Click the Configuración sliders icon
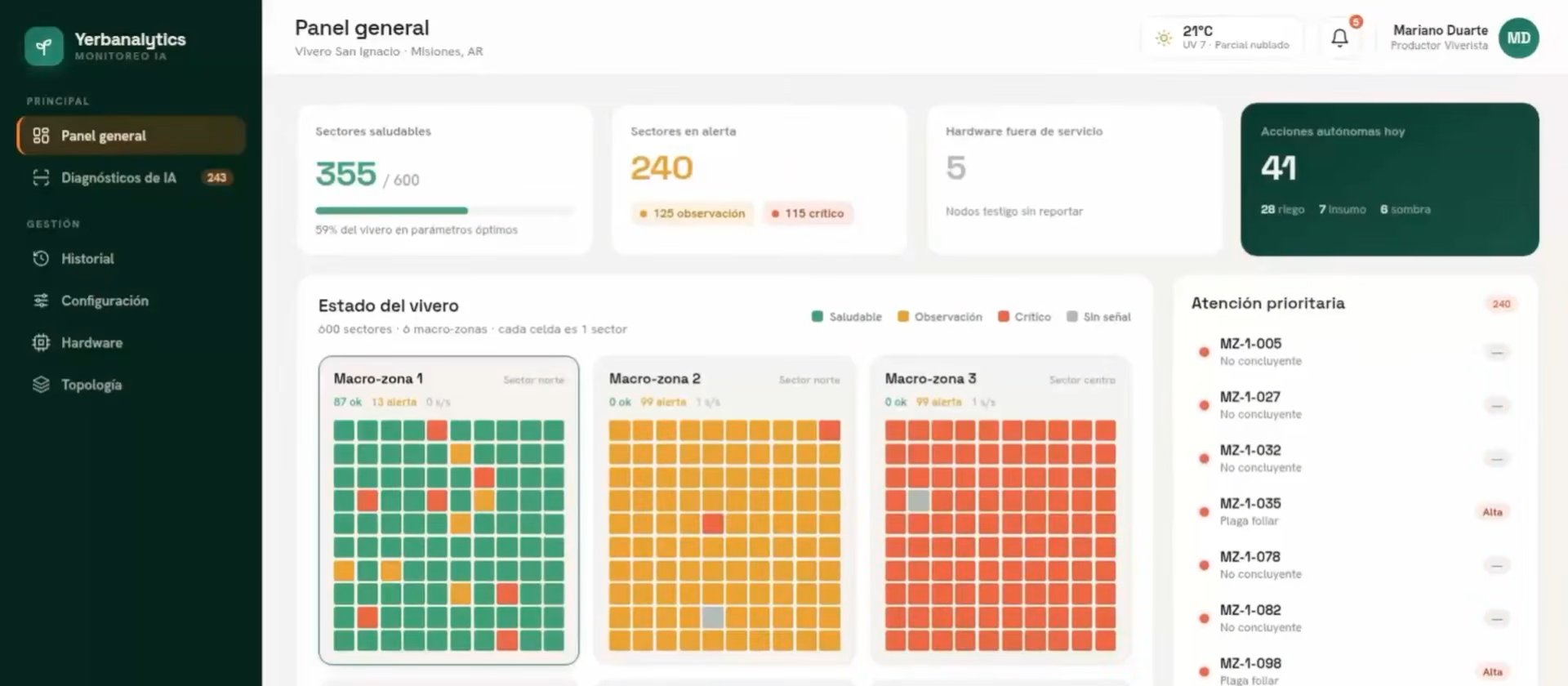The width and height of the screenshot is (1568, 686). (x=41, y=301)
